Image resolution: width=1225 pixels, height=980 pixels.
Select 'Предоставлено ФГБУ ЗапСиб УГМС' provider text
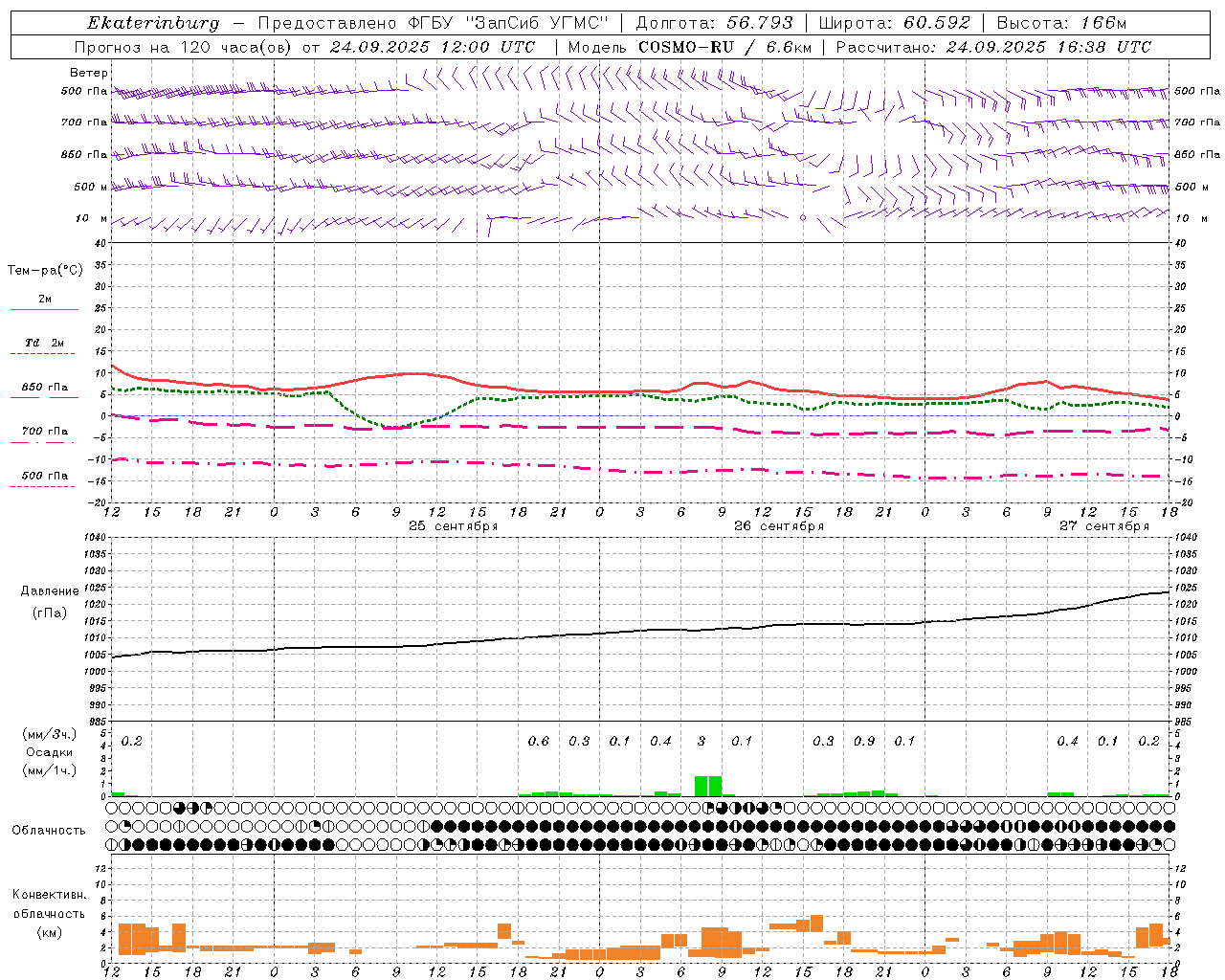434,23
